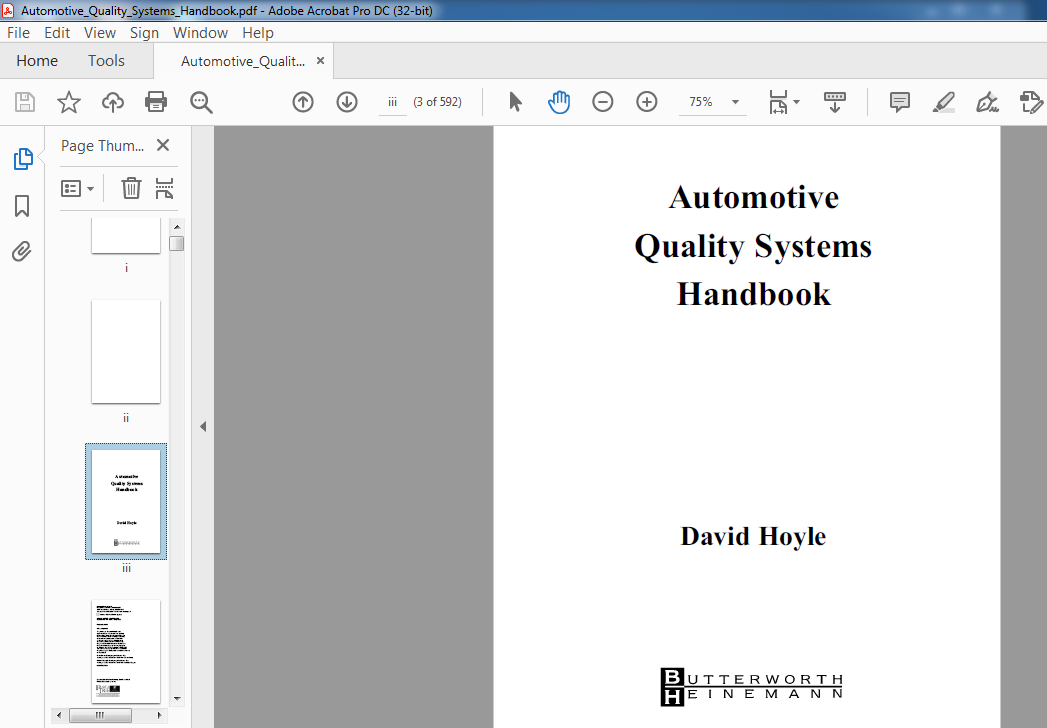Close the Automotive_Qualit... document tab

click(x=321, y=61)
